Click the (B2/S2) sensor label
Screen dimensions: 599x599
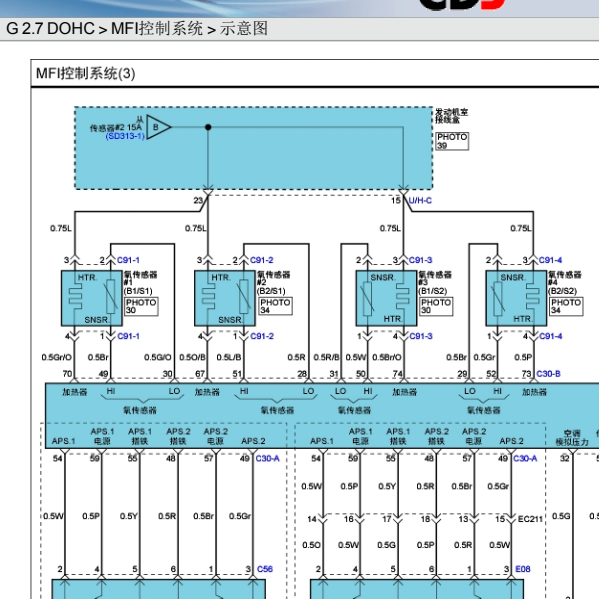pyautogui.click(x=562, y=291)
